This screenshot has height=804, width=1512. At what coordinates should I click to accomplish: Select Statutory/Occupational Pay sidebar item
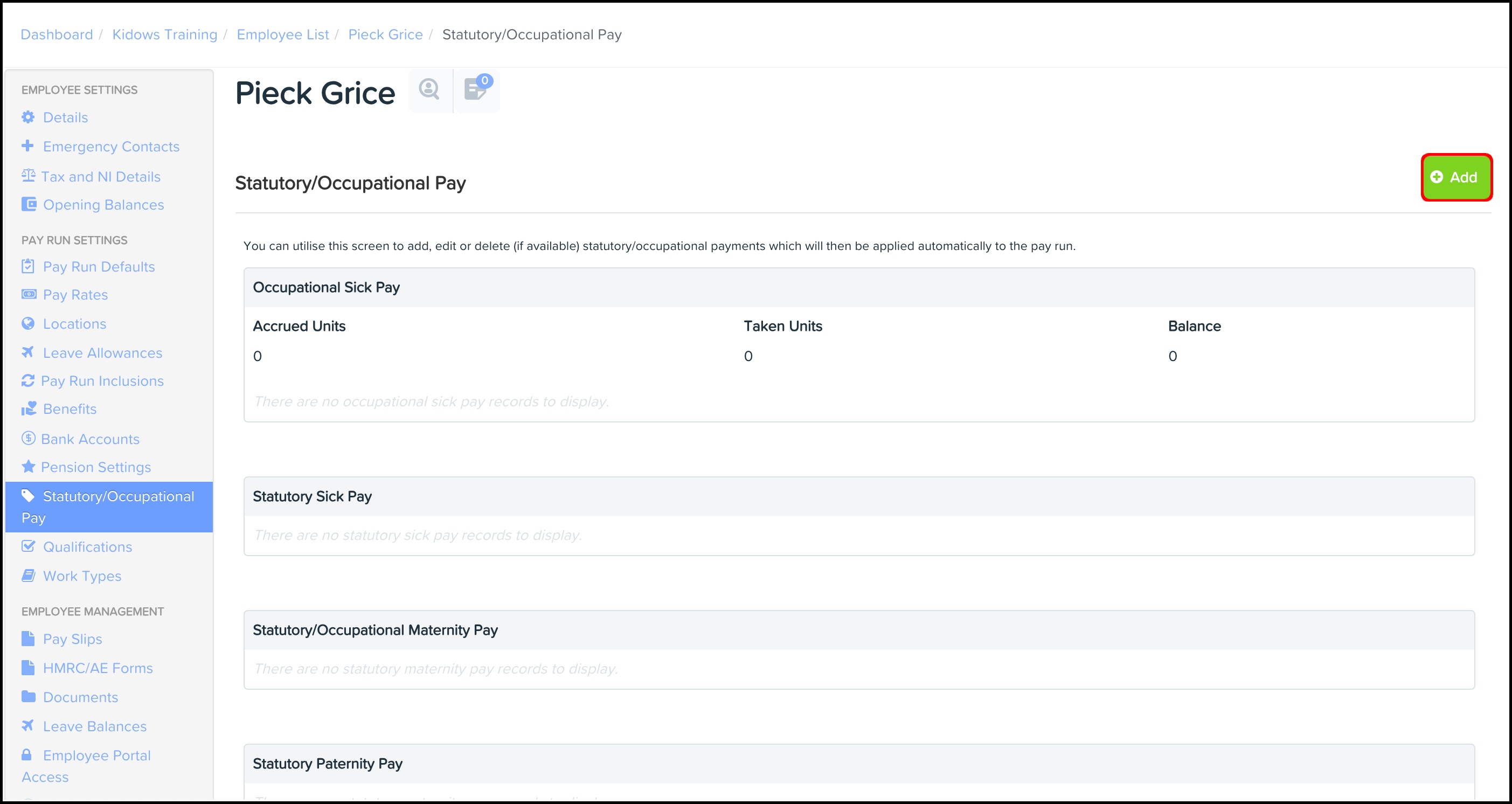tap(109, 507)
